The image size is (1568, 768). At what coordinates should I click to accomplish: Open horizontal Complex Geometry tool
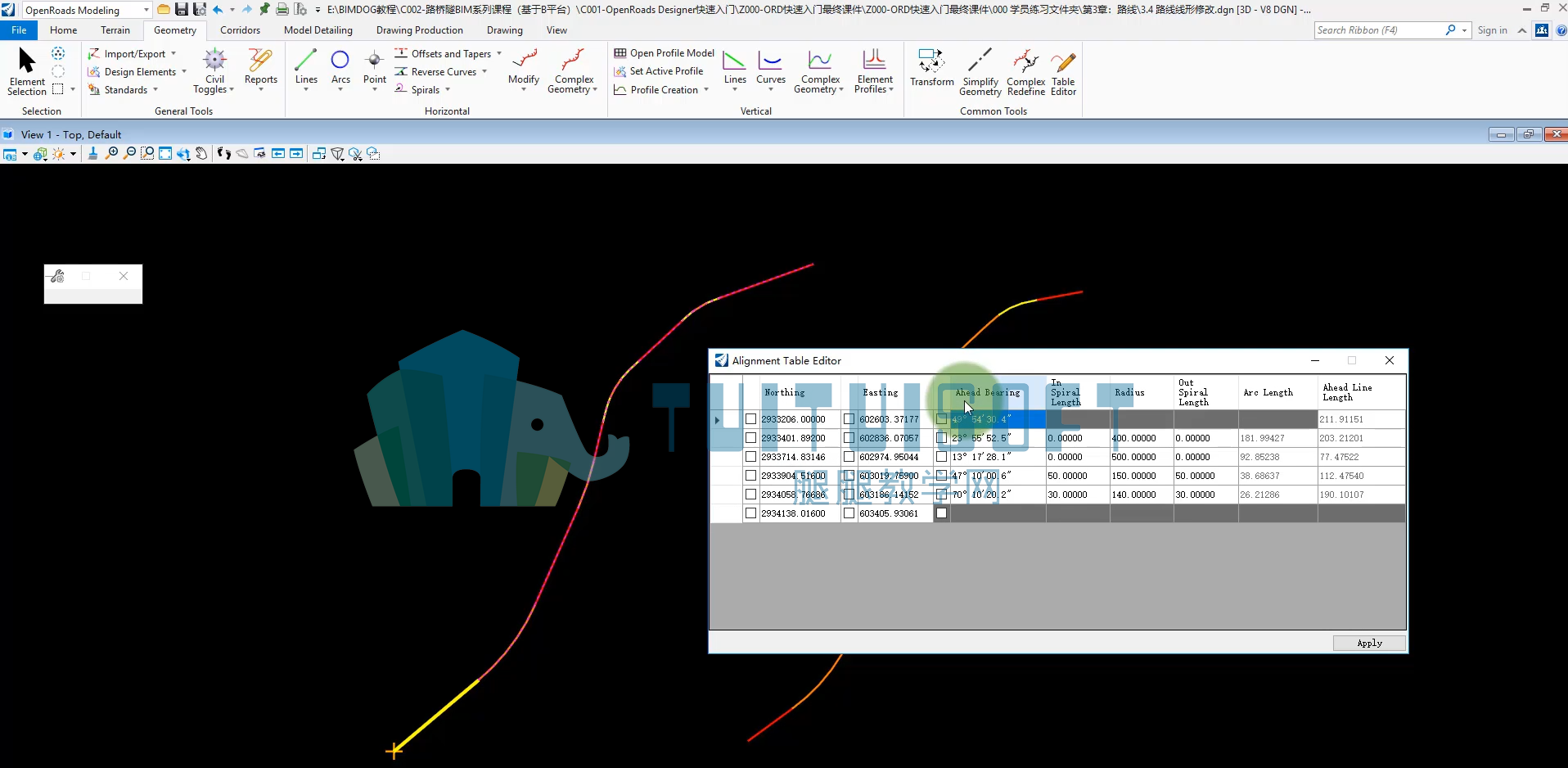point(573,72)
